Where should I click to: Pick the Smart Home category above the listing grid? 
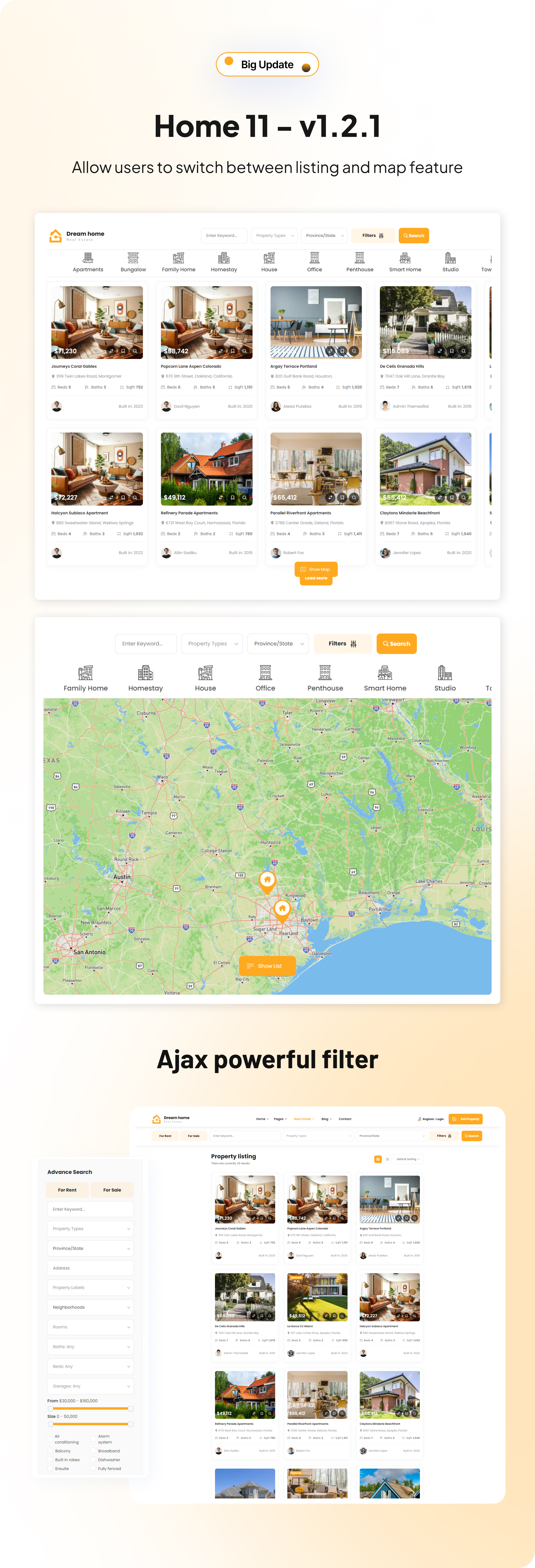pyautogui.click(x=405, y=262)
